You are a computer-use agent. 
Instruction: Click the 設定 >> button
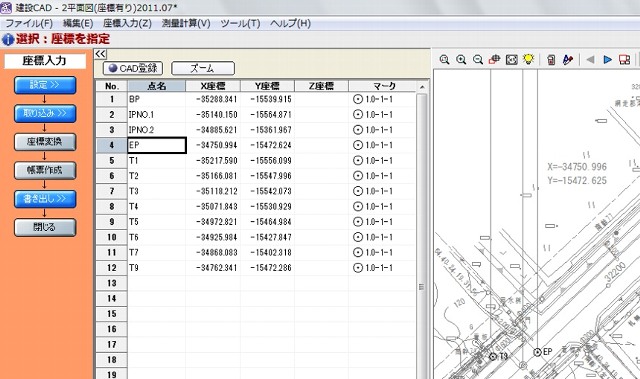point(45,85)
